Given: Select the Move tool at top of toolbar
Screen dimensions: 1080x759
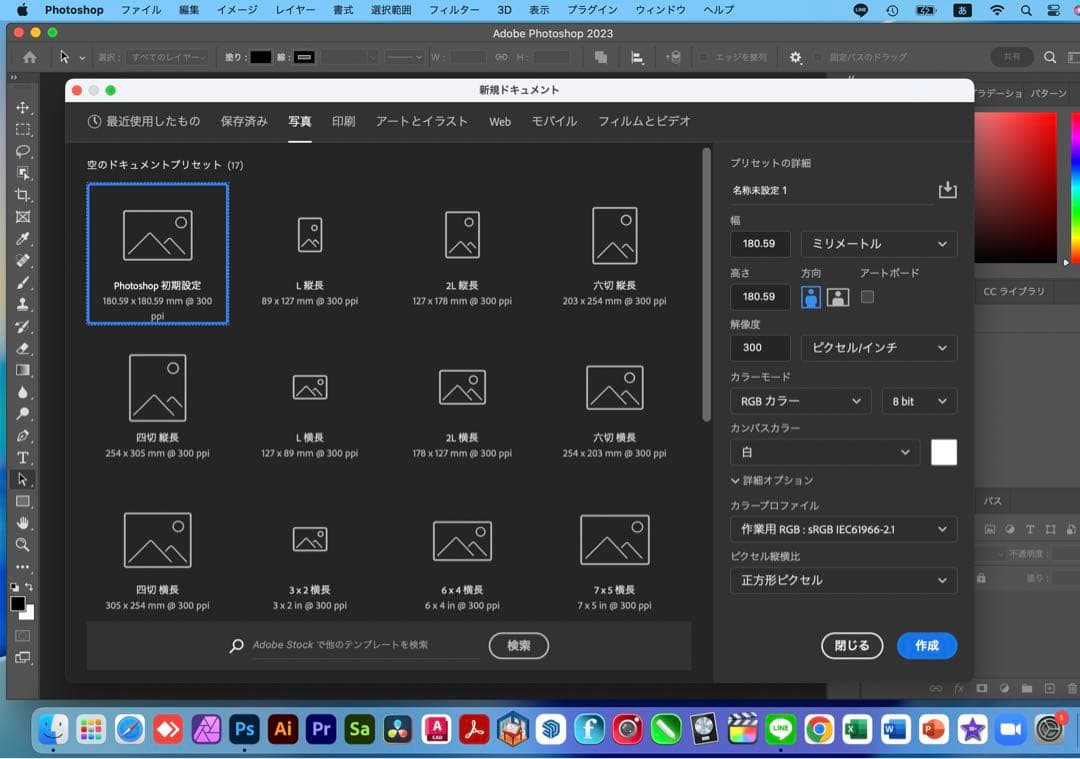Looking at the screenshot, I should click(22, 108).
